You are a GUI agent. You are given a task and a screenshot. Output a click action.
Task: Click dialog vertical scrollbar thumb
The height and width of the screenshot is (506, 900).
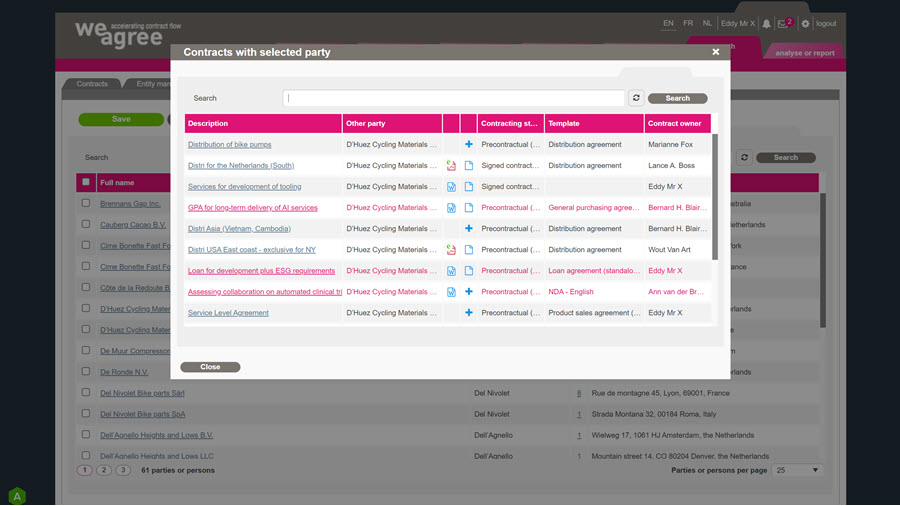715,196
